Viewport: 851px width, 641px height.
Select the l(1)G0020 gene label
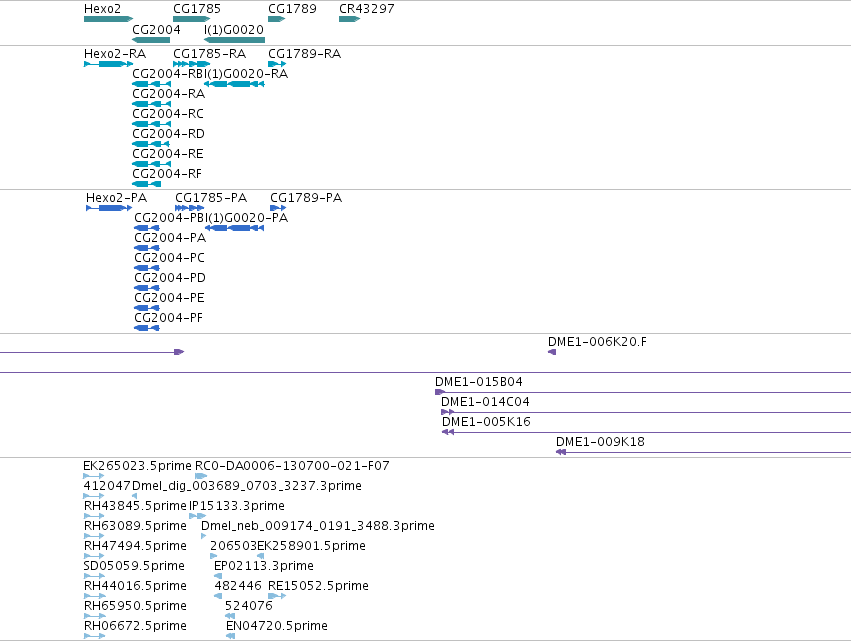pos(234,29)
